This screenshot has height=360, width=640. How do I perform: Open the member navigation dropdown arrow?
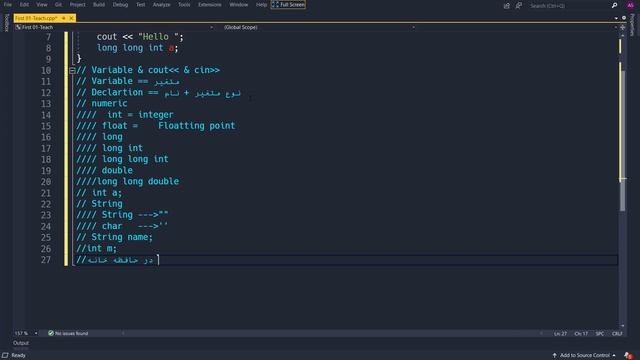pyautogui.click(x=616, y=27)
